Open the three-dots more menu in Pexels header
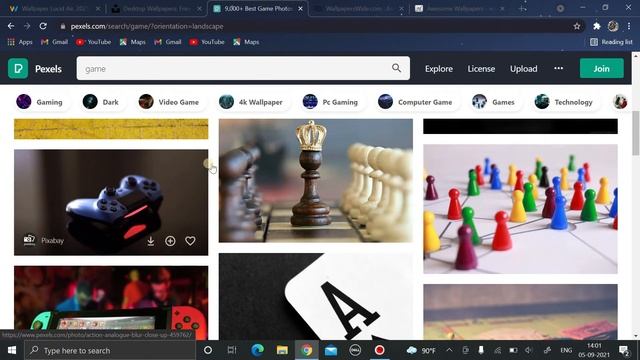The width and height of the screenshot is (640, 360). point(558,69)
